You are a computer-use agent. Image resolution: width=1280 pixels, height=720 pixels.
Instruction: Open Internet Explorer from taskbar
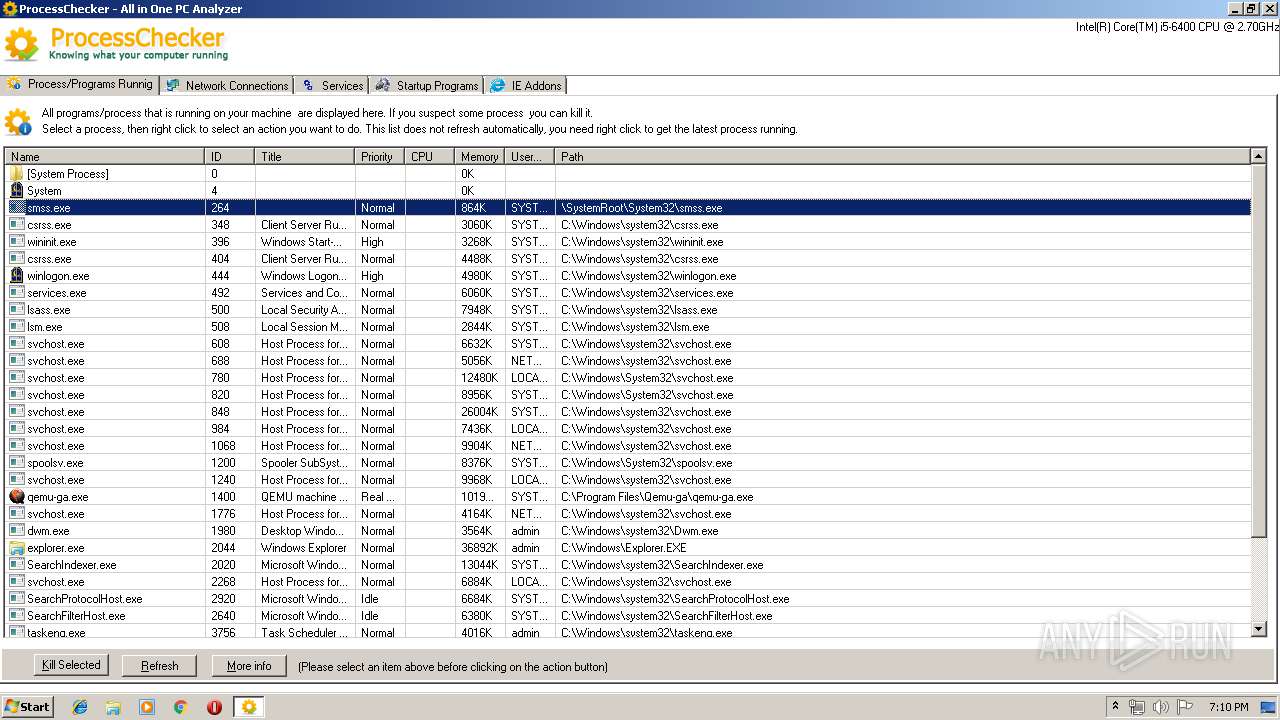80,707
